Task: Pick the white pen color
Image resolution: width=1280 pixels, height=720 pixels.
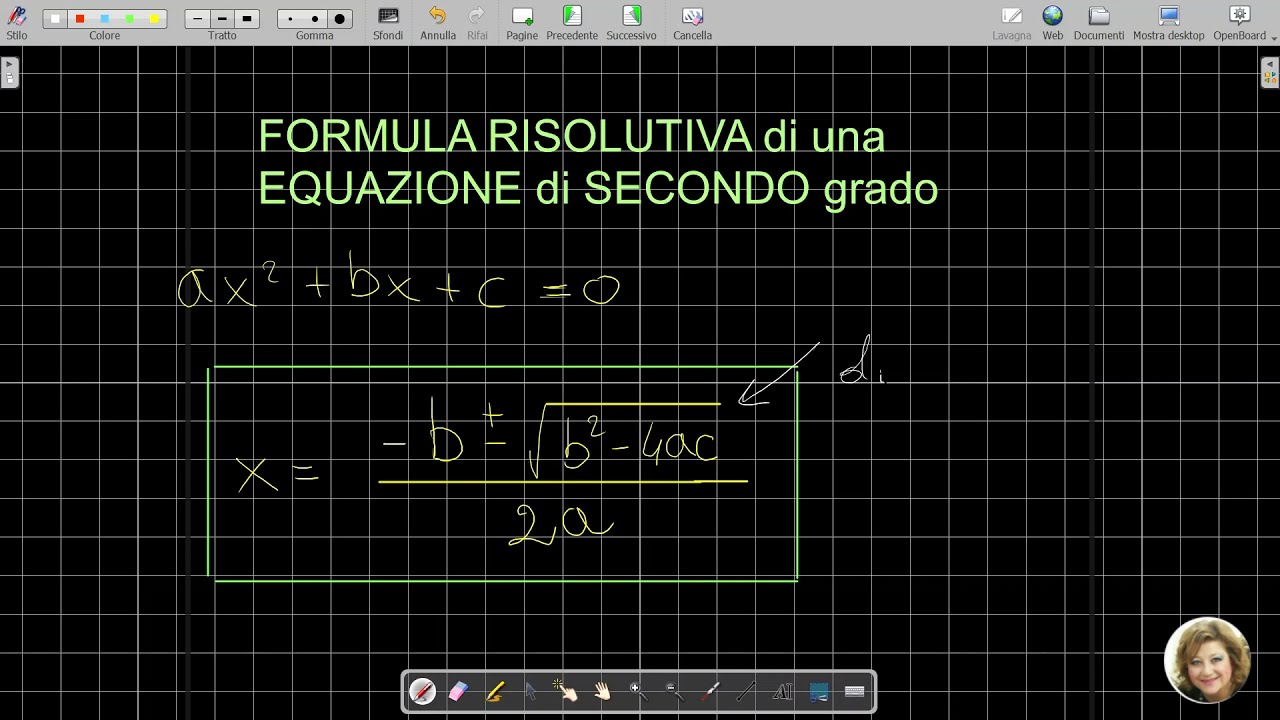Action: pyautogui.click(x=56, y=18)
